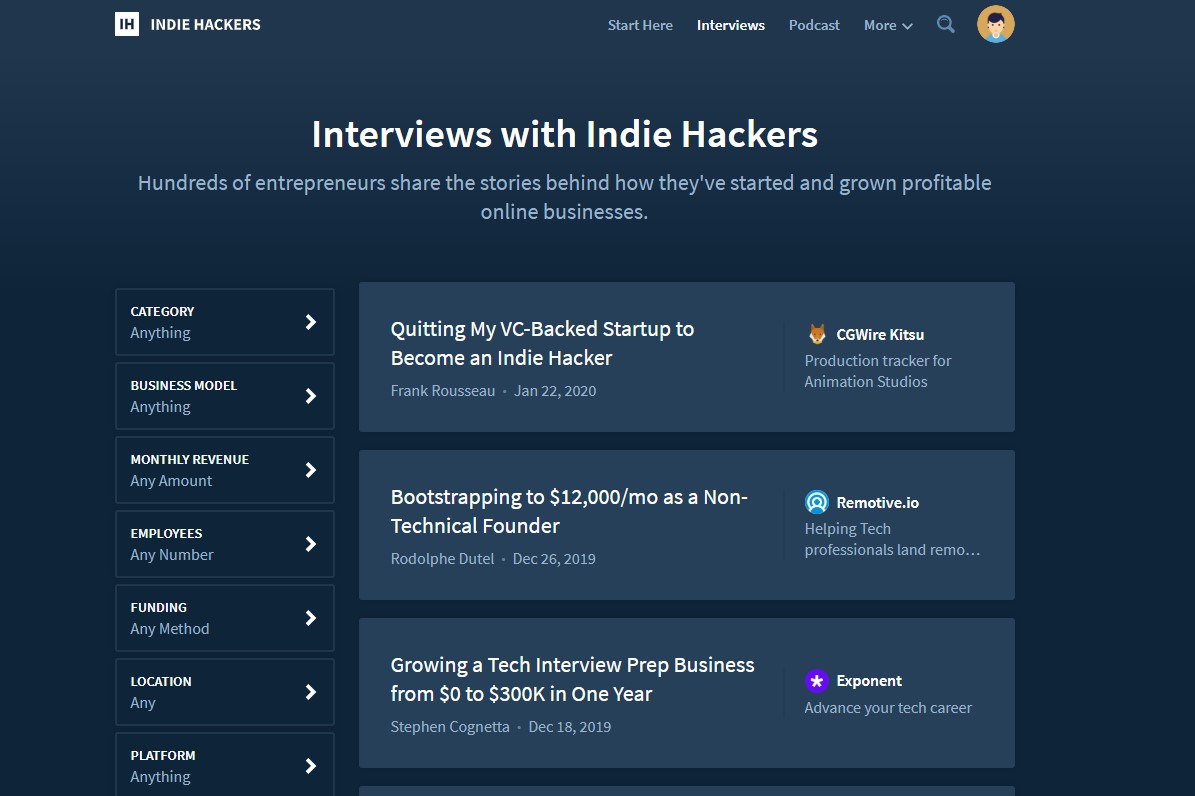This screenshot has width=1195, height=796.
Task: Expand the Platform filter
Action: pos(224,765)
